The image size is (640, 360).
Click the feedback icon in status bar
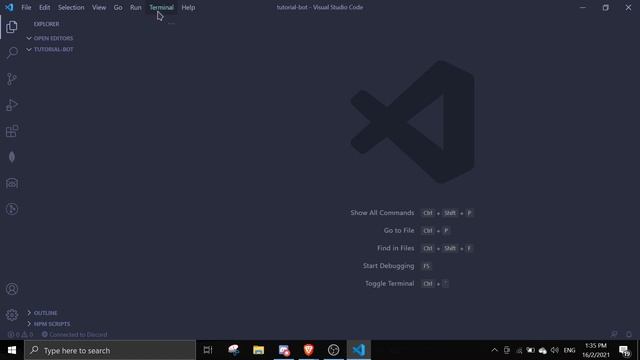tap(614, 334)
